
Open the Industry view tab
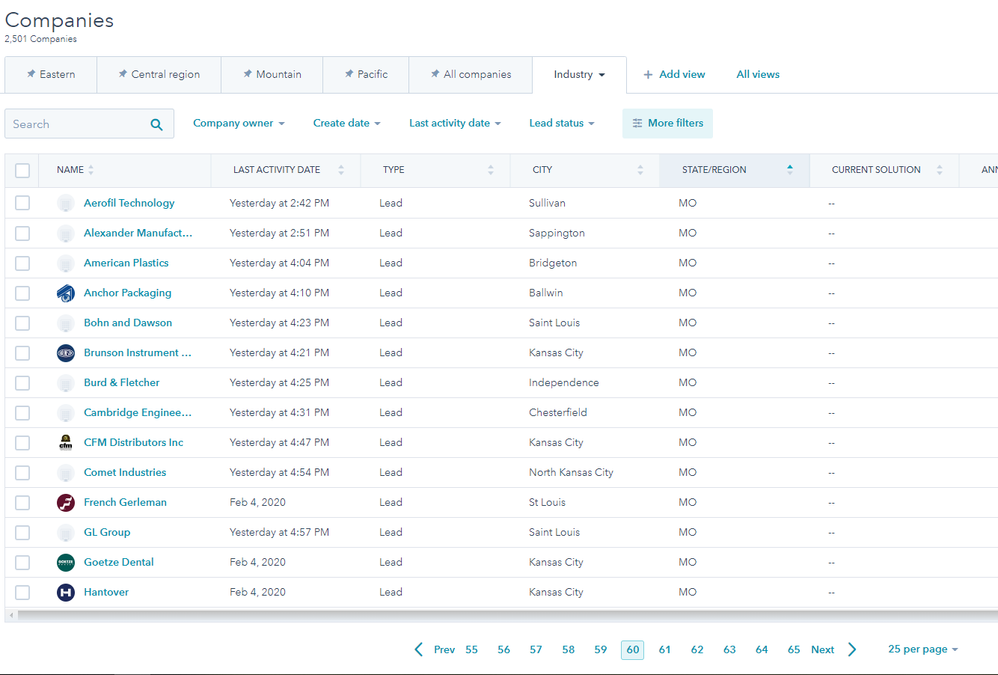(579, 74)
